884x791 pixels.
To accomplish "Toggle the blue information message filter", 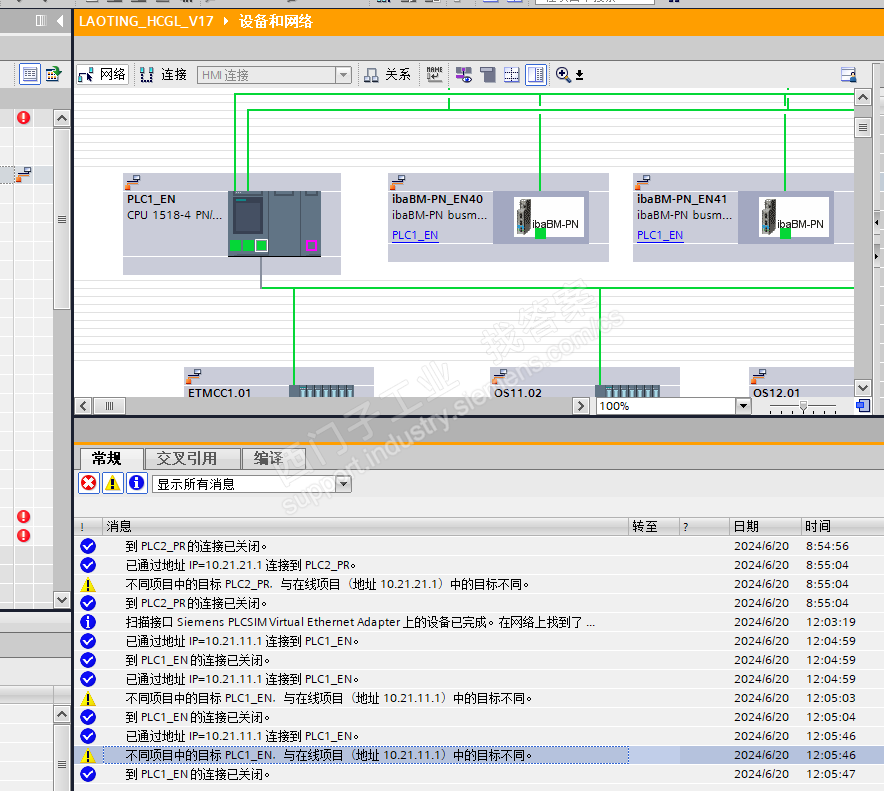I will 136,483.
